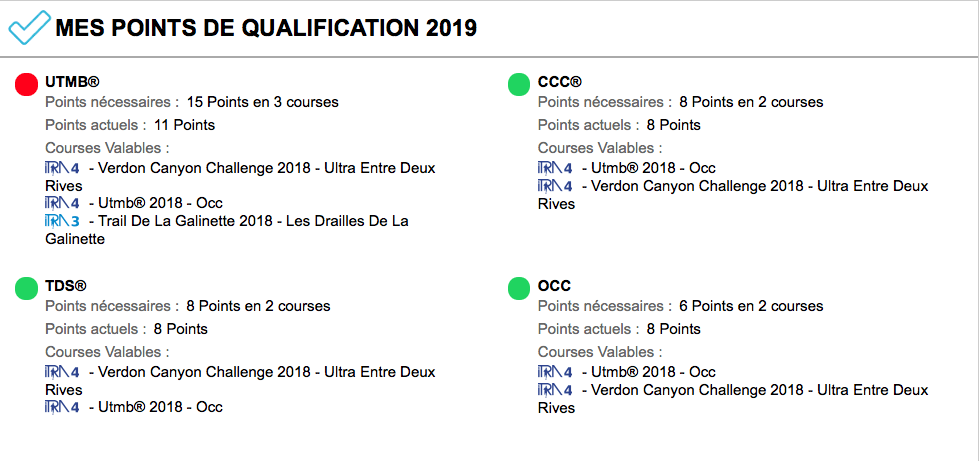Click the ITRA 3 icon beside Trail De La Galinette
The height and width of the screenshot is (461, 979).
coord(62,221)
